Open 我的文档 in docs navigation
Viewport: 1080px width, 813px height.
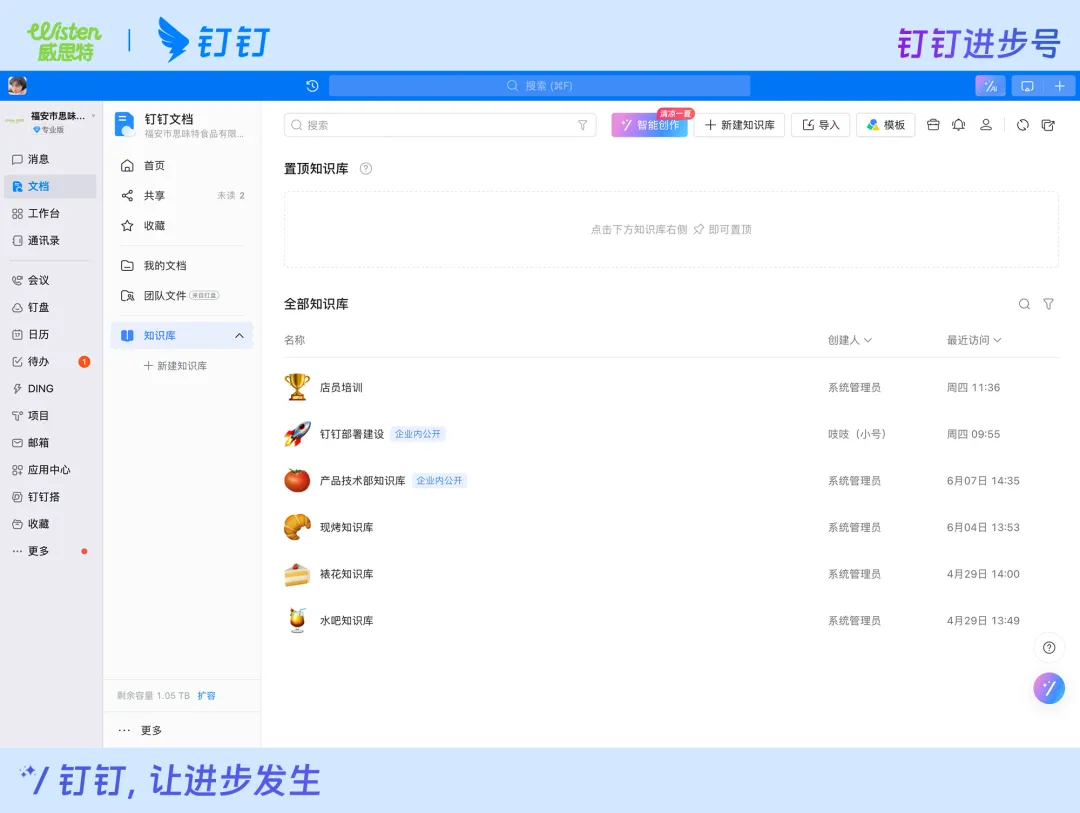[x=183, y=265]
